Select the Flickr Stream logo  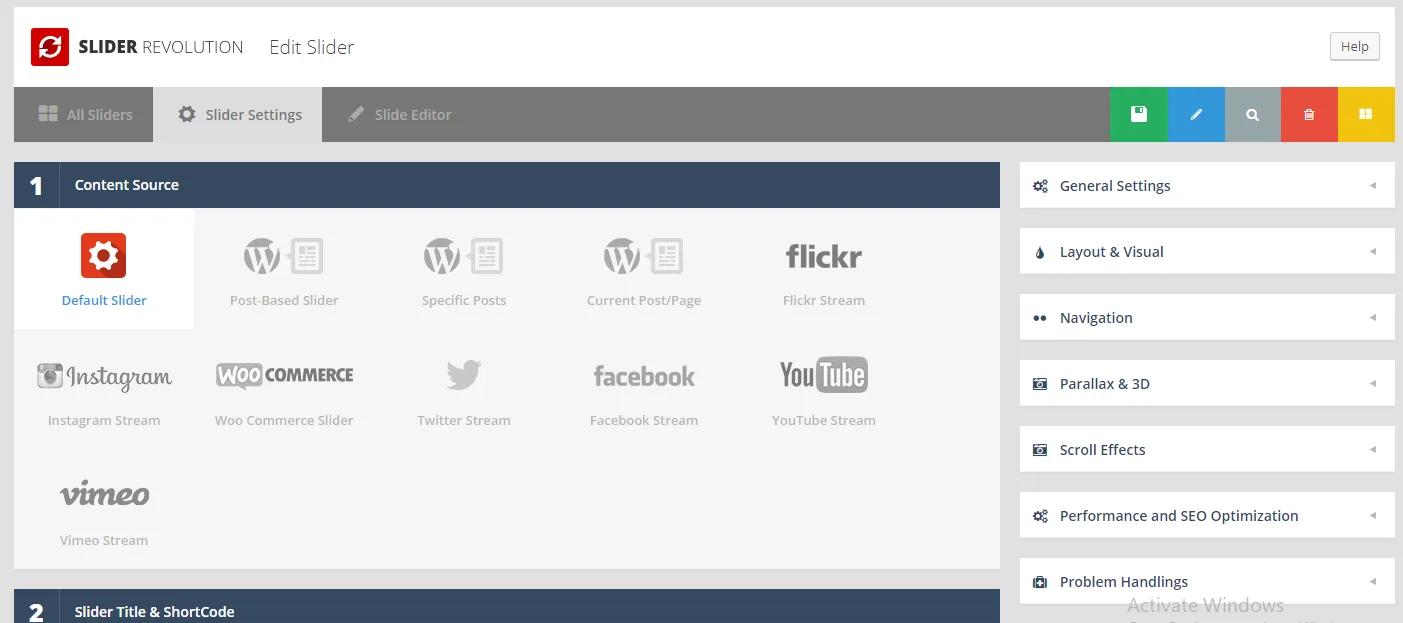[824, 256]
